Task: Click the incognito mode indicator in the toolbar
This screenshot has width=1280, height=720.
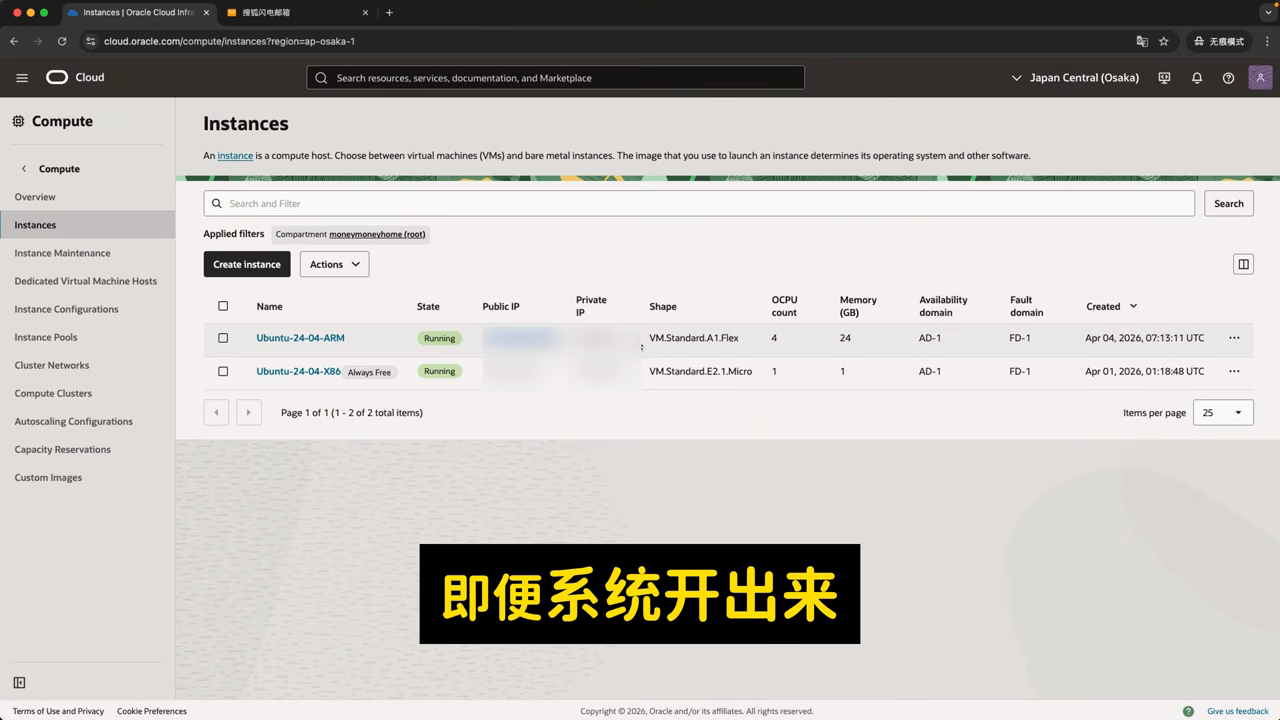Action: (x=1220, y=41)
